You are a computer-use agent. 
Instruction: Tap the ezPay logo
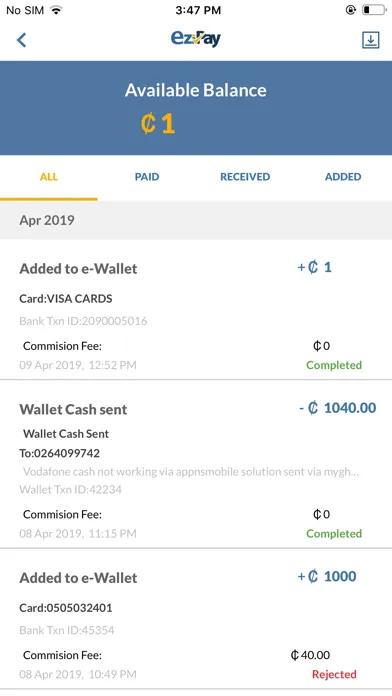click(196, 39)
